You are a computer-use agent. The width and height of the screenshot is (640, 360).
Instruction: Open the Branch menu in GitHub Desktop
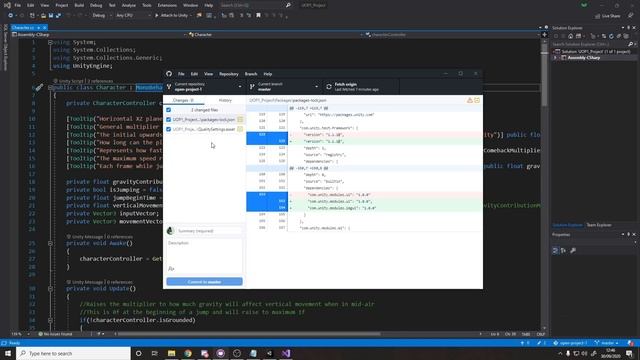tap(251, 74)
